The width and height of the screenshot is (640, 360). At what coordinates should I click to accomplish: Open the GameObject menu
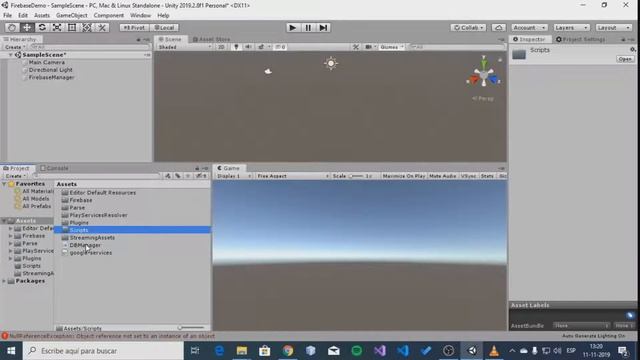click(71, 16)
